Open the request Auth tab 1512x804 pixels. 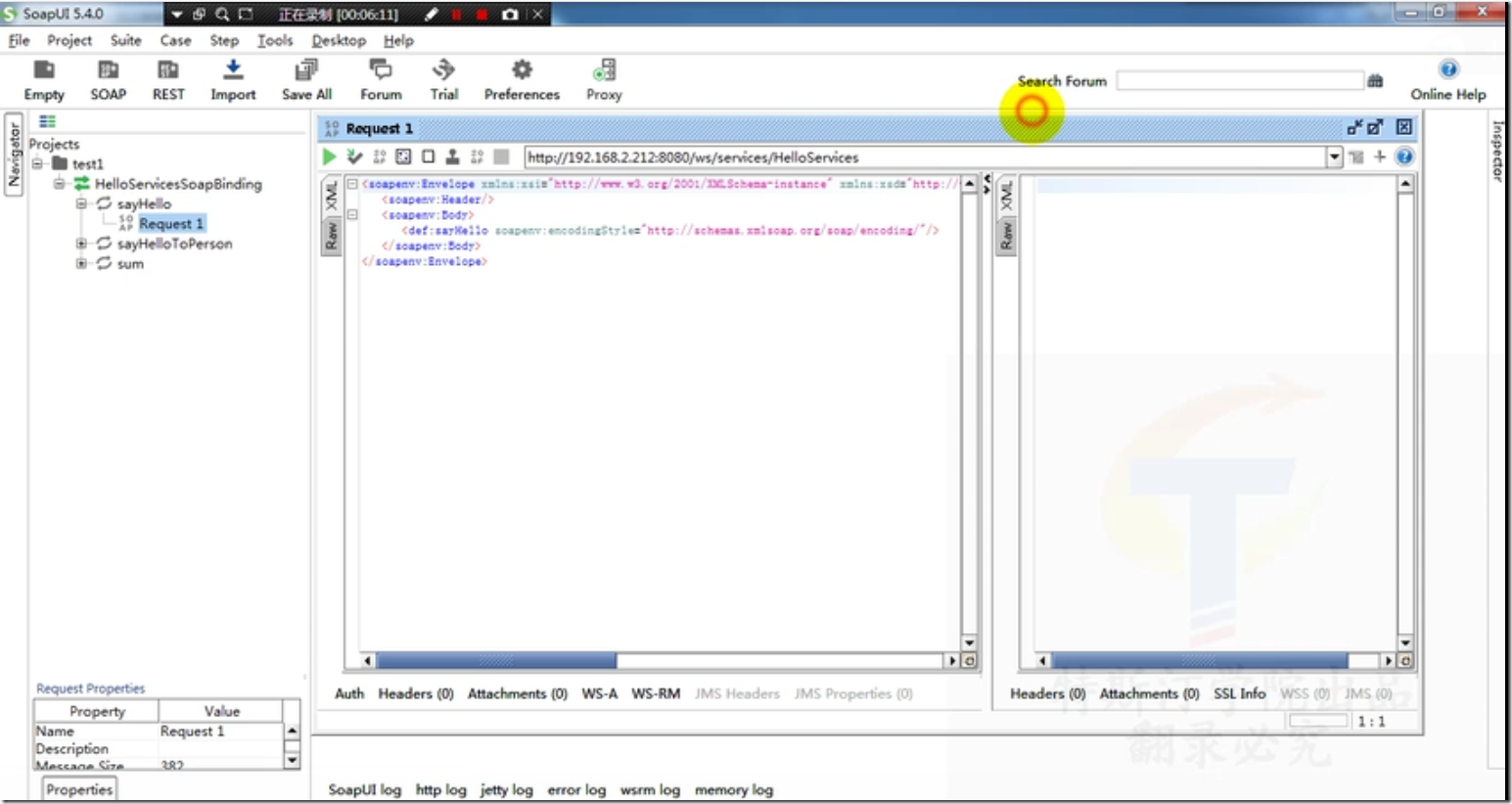pos(349,693)
